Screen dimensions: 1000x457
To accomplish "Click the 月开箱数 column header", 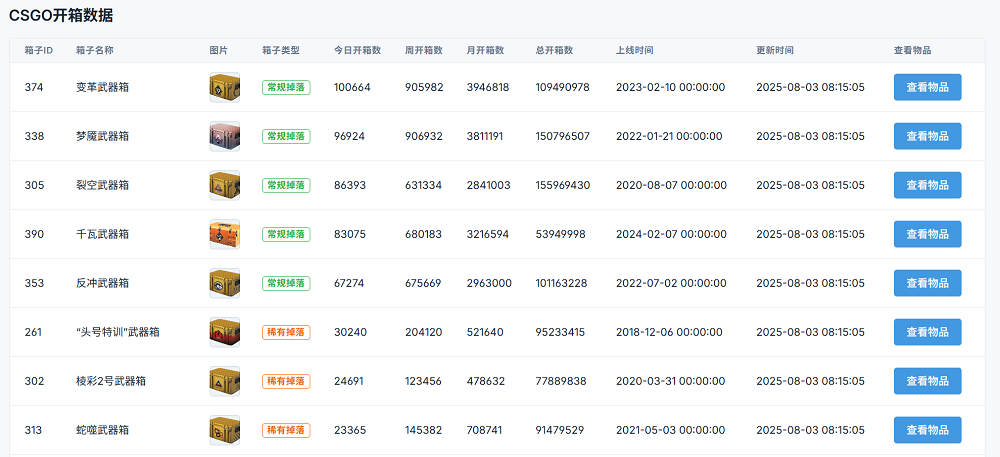I will [485, 50].
